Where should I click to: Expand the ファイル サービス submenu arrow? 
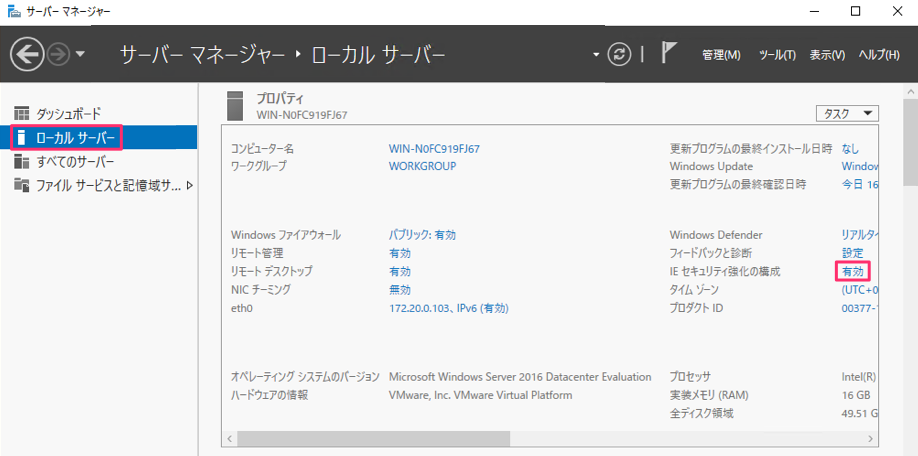point(189,186)
